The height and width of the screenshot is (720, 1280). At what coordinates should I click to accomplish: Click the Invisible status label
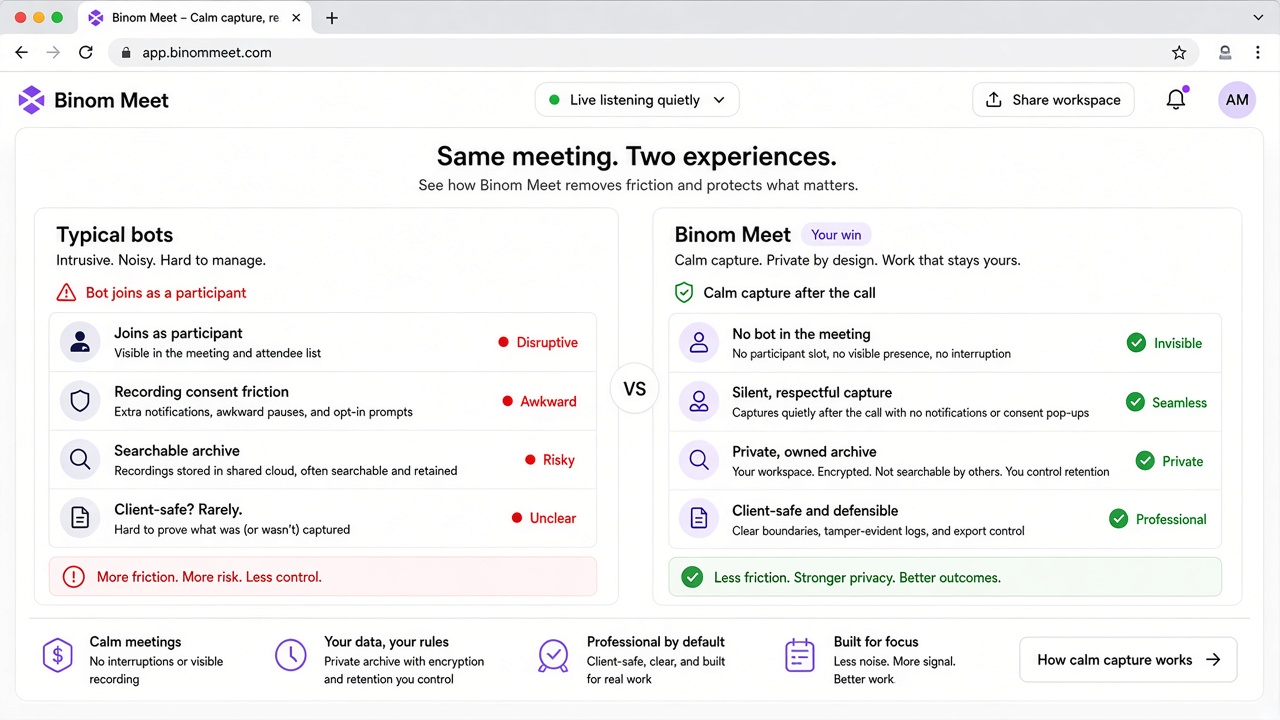coord(1165,343)
